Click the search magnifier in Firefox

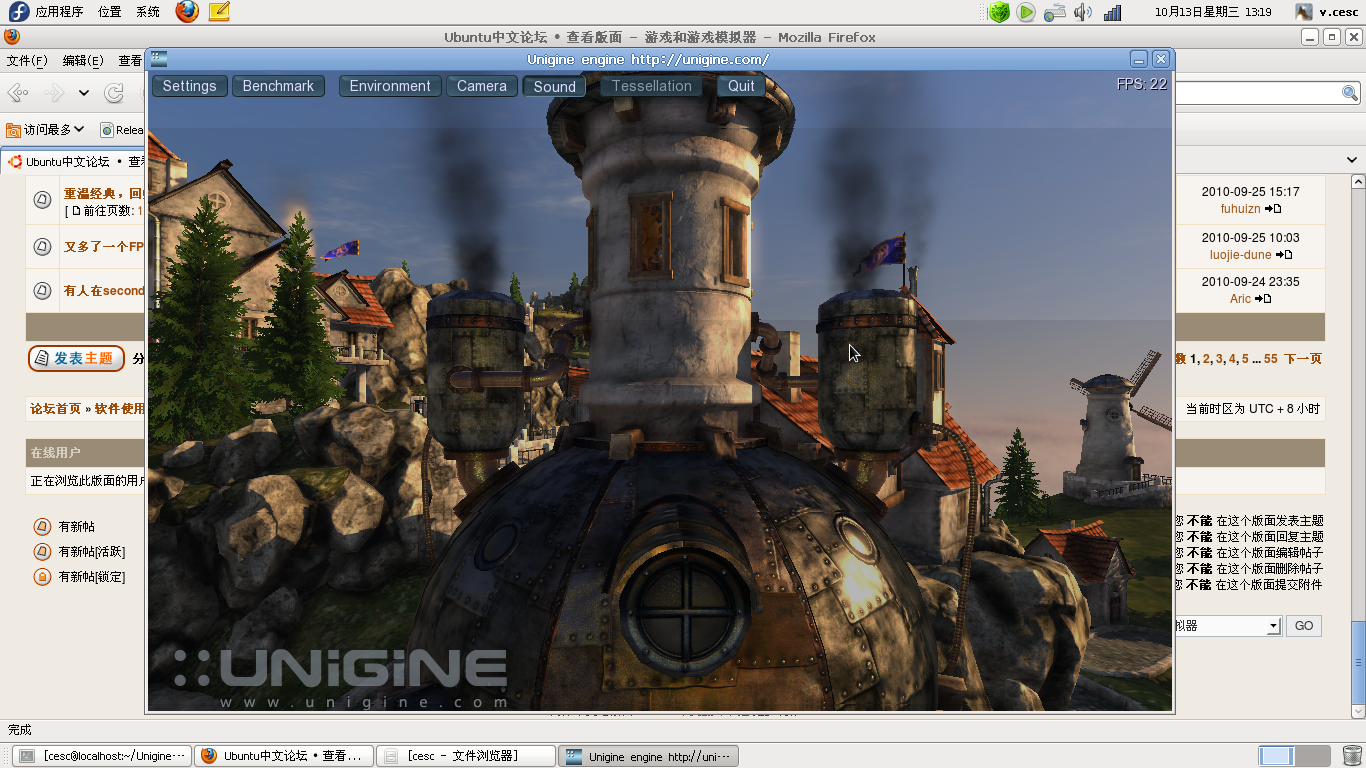(1350, 93)
